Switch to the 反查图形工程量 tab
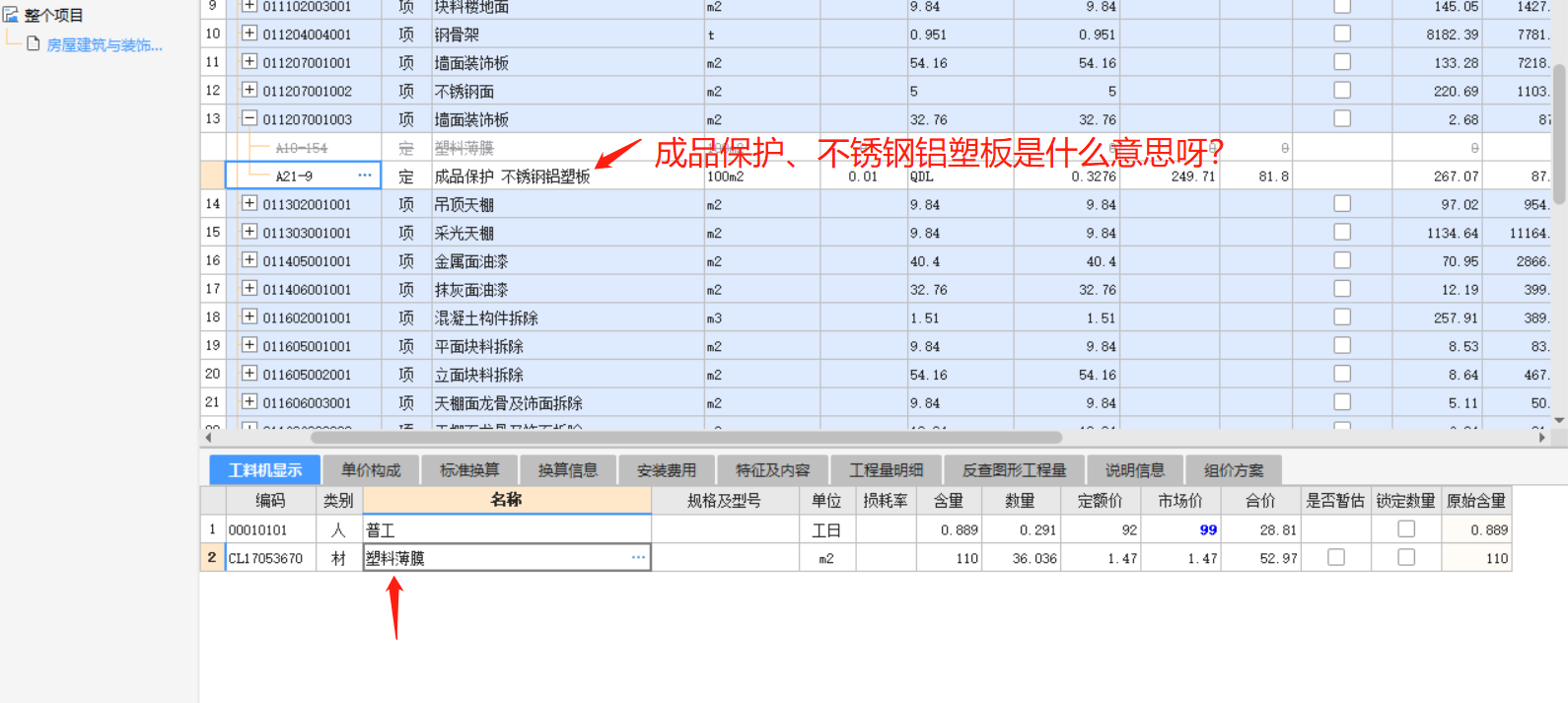Viewport: 1568px width, 703px height. 1015,470
